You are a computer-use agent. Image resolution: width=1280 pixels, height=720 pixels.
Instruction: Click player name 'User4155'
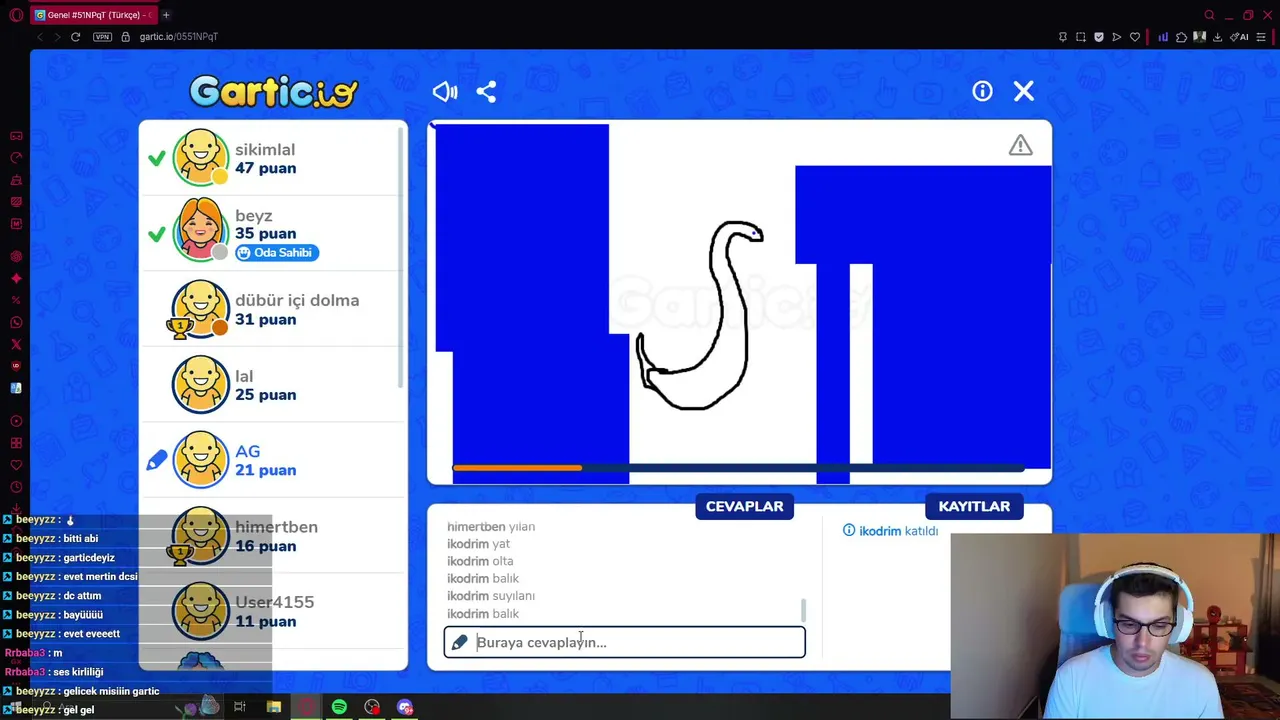[x=274, y=602]
